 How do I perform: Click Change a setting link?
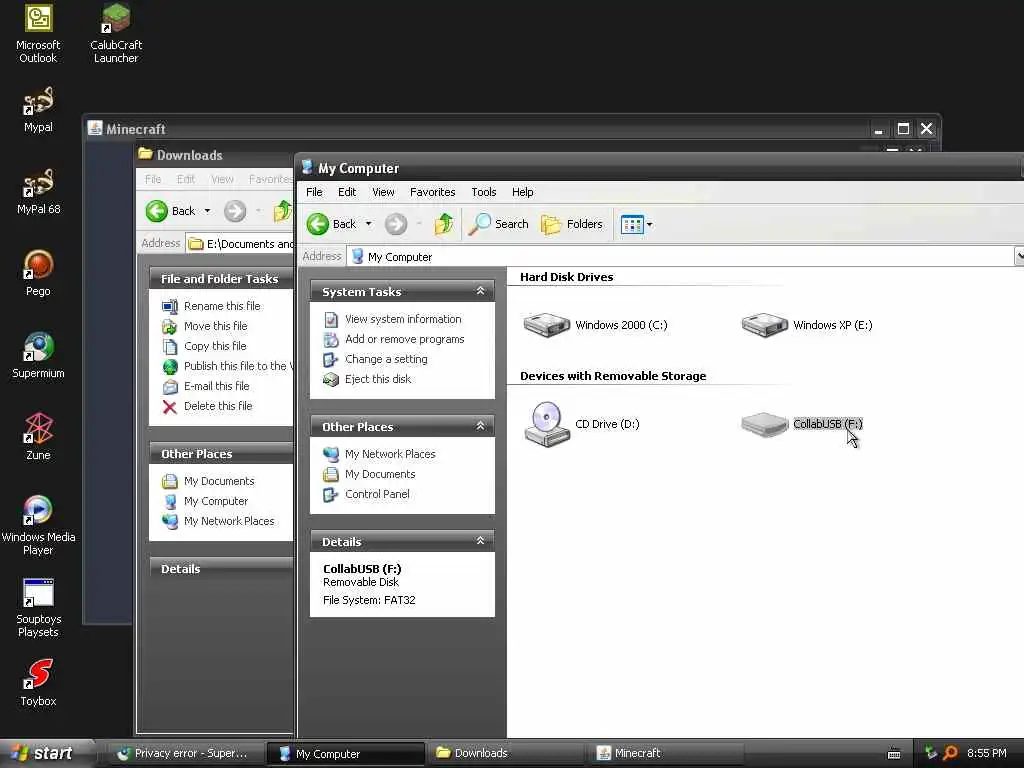pyautogui.click(x=386, y=359)
